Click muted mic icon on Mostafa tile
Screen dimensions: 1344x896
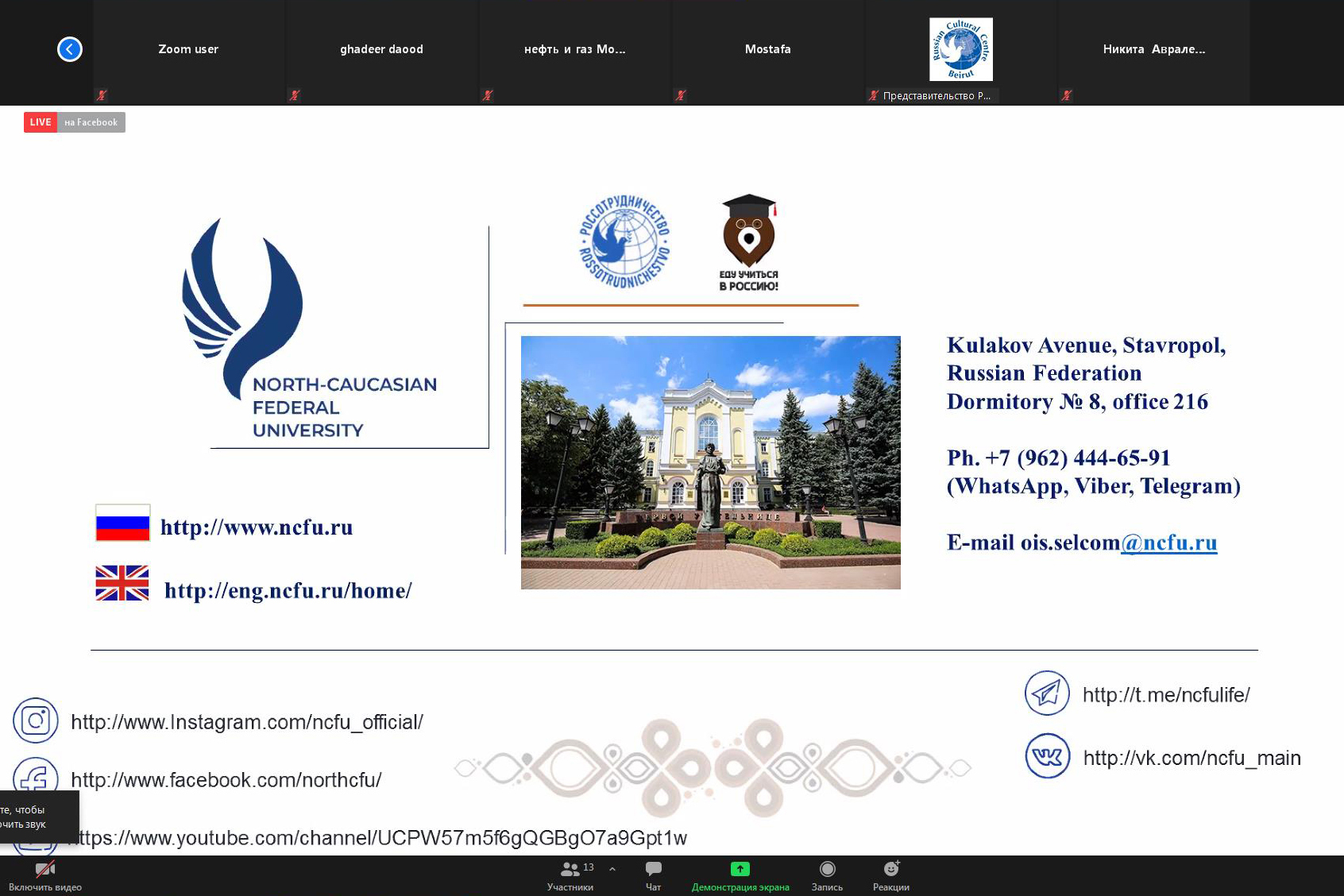point(681,95)
